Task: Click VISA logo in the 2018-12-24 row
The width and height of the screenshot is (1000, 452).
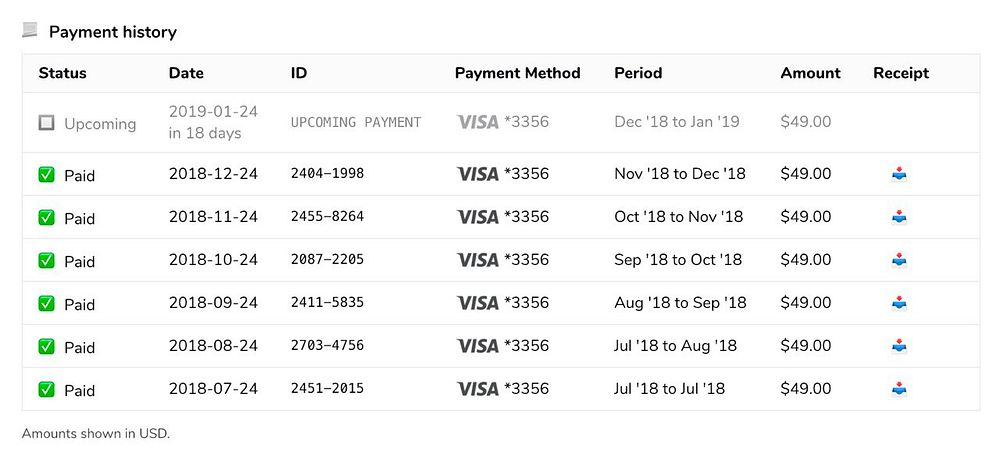Action: tap(478, 173)
